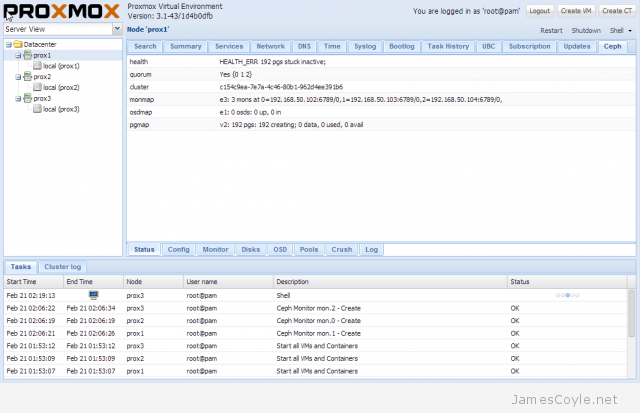Click the Logout button
The image size is (640, 413).
coord(539,11)
